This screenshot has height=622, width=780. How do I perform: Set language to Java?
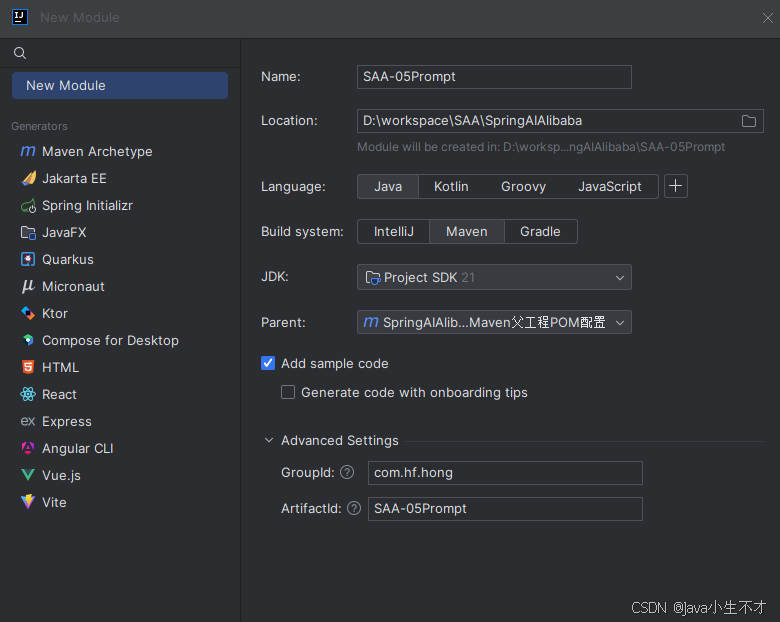pyautogui.click(x=388, y=187)
